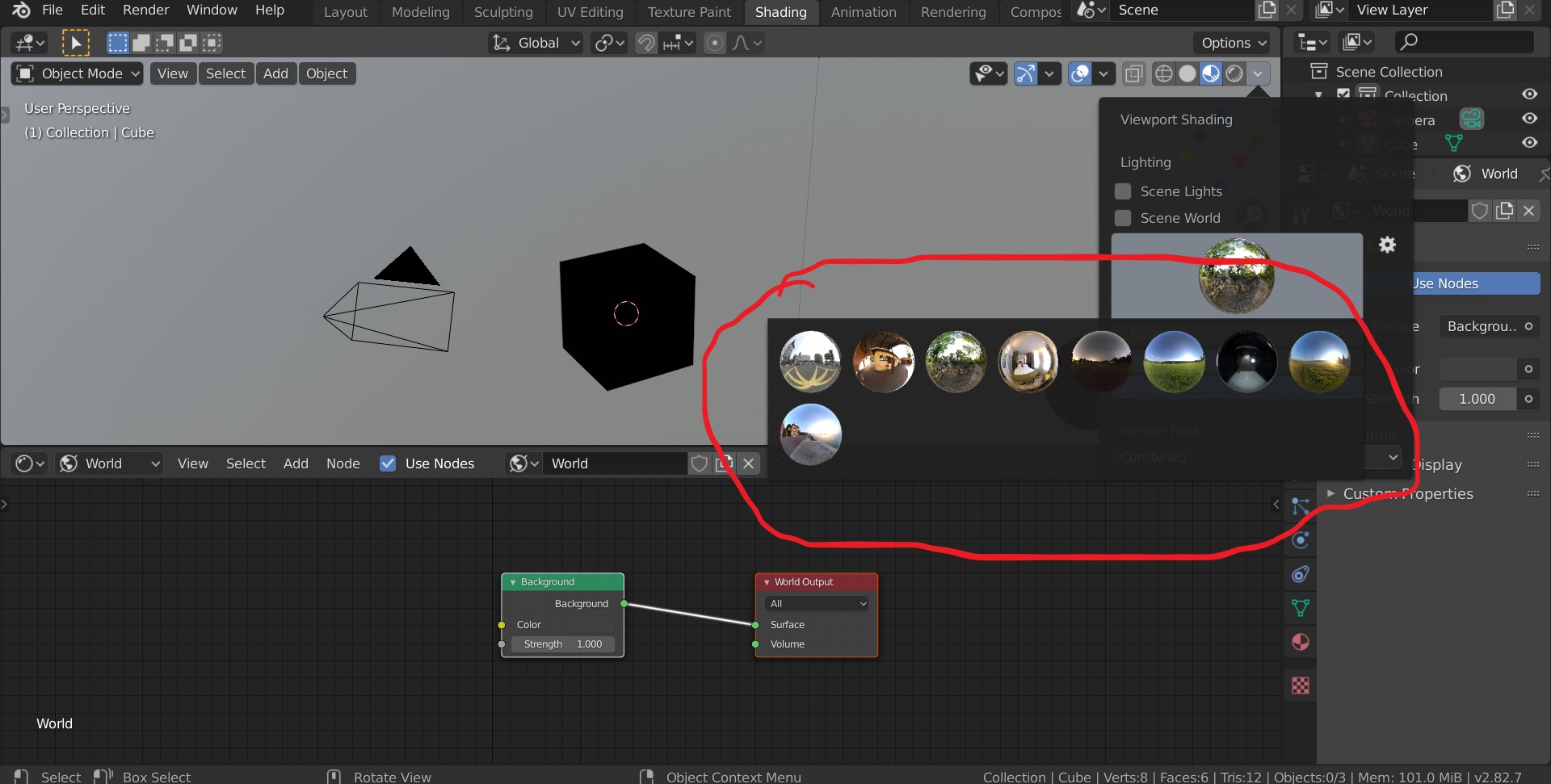
Task: Switch to material preview shading
Action: click(x=1211, y=73)
